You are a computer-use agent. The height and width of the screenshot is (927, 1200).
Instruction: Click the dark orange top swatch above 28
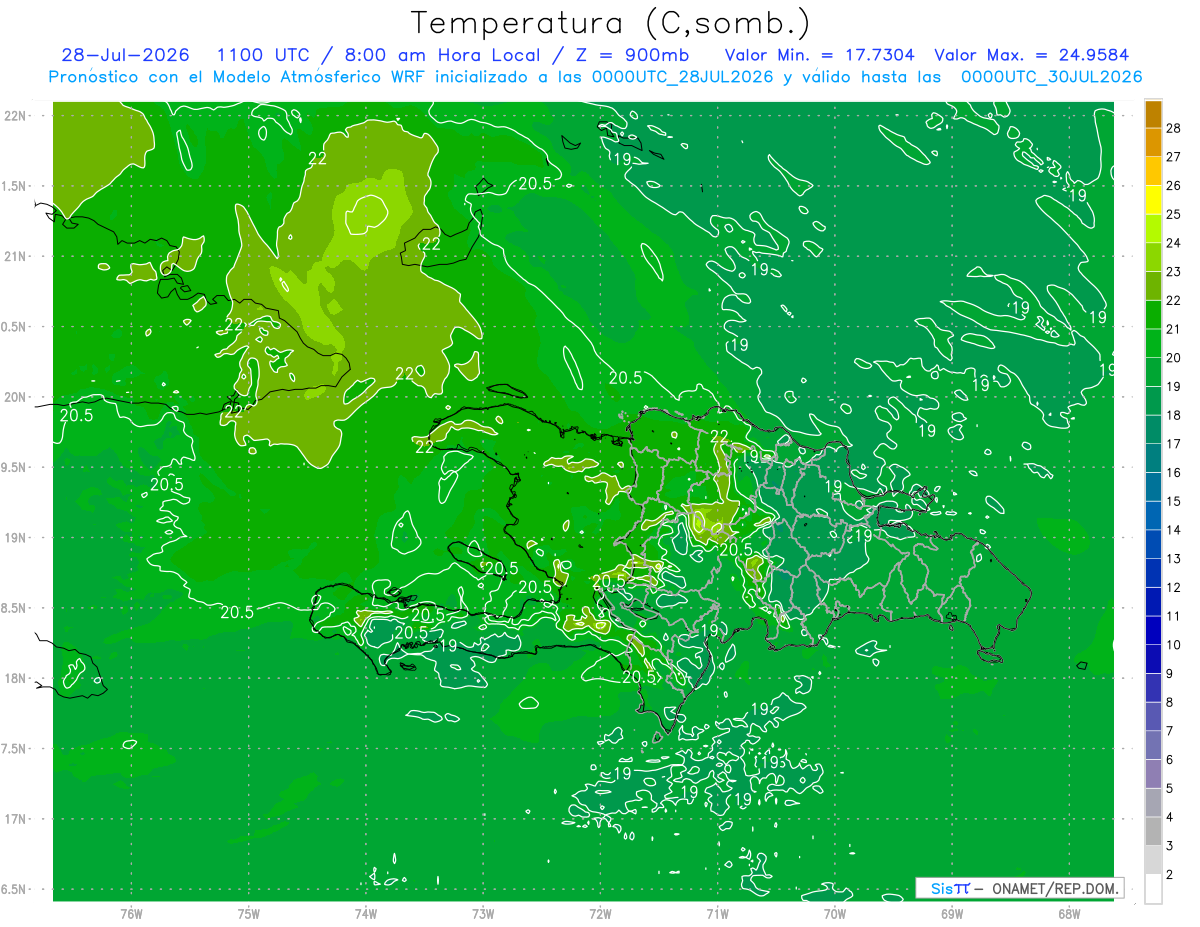coord(1153,114)
